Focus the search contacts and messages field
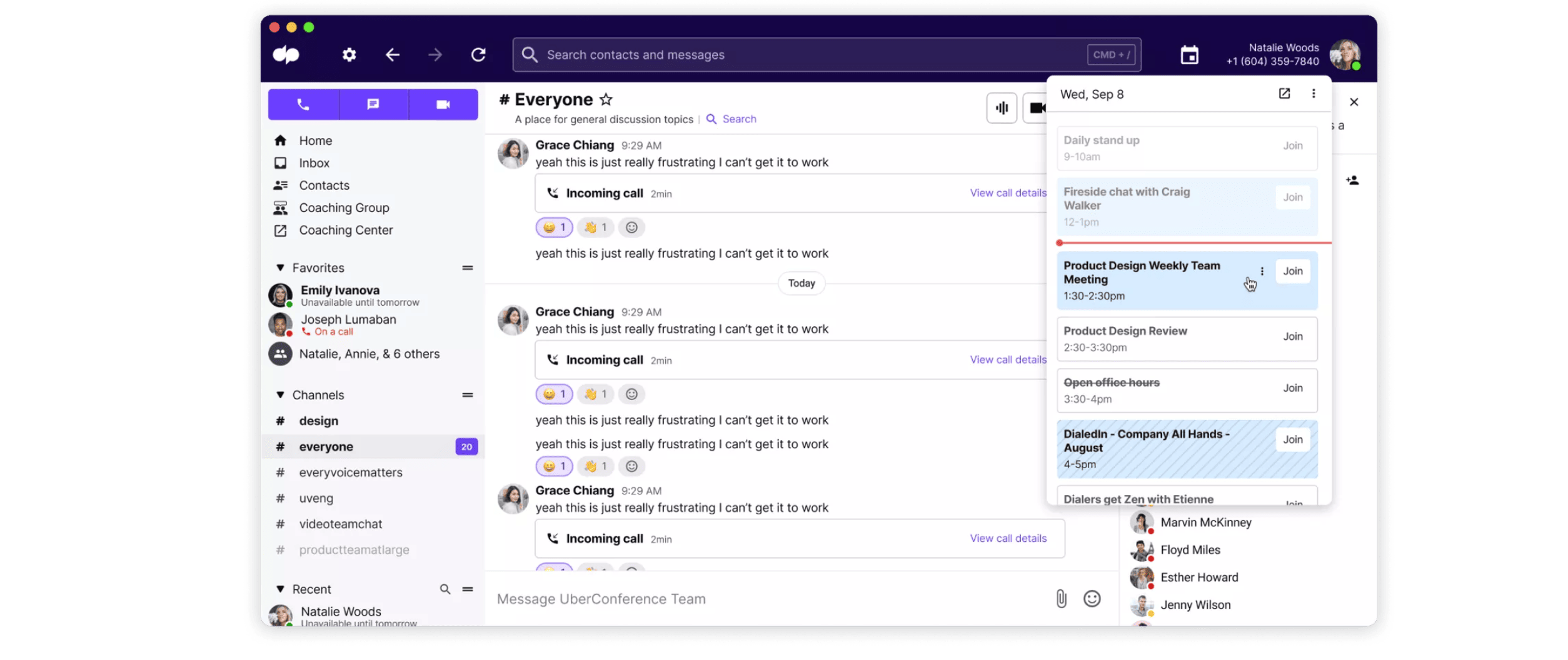The height and width of the screenshot is (660, 1568). point(827,55)
